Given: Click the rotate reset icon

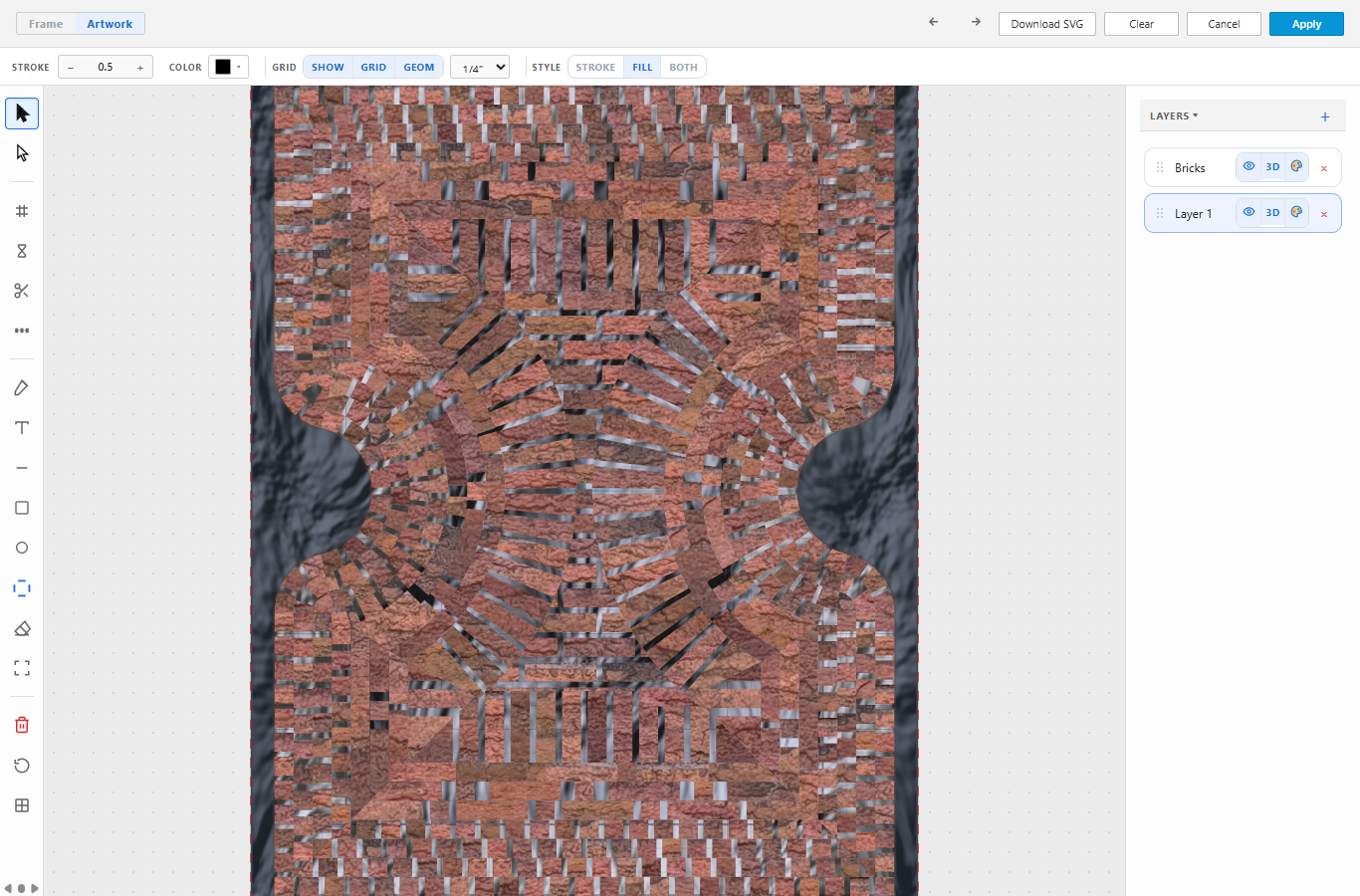Looking at the screenshot, I should (x=22, y=766).
